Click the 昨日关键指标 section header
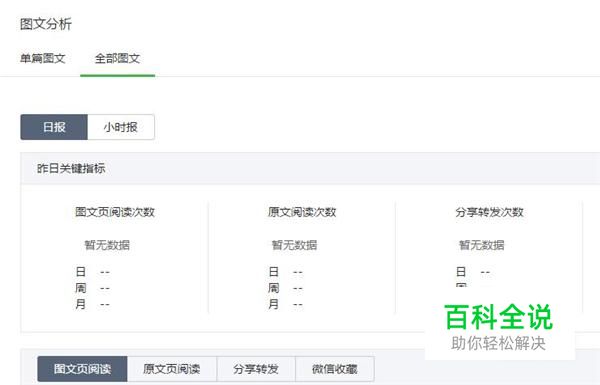Viewport: 600px width, 385px height. point(71,168)
